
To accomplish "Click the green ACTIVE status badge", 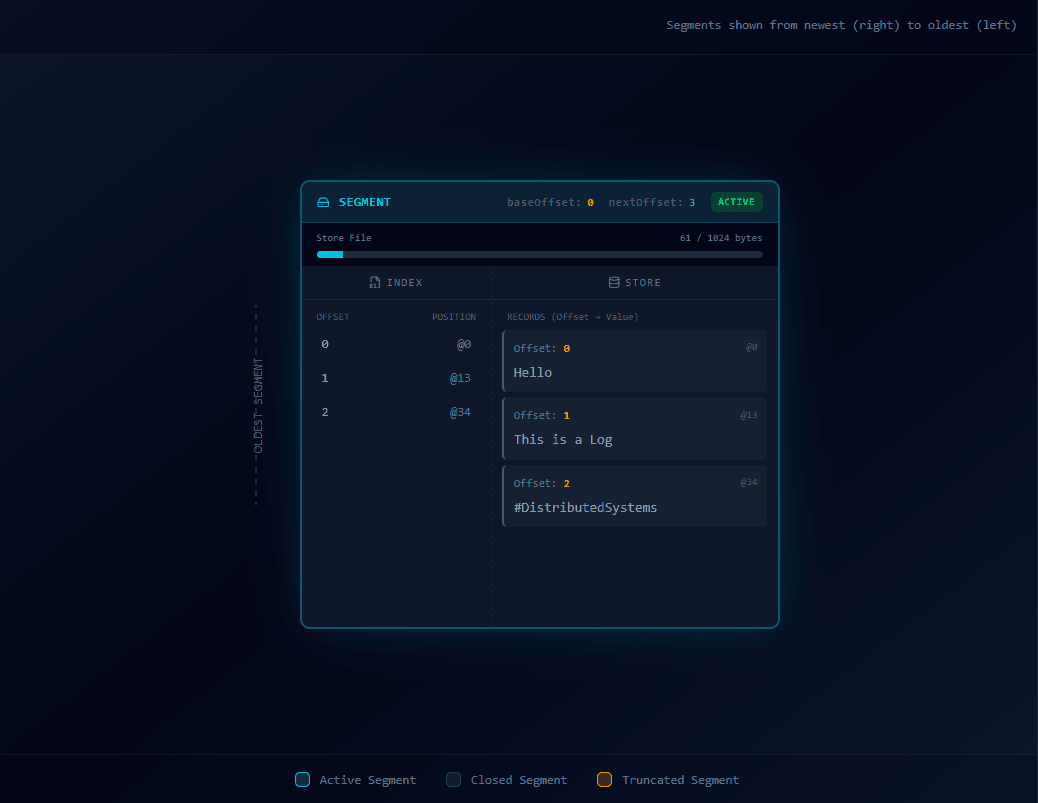I will pyautogui.click(x=736, y=202).
